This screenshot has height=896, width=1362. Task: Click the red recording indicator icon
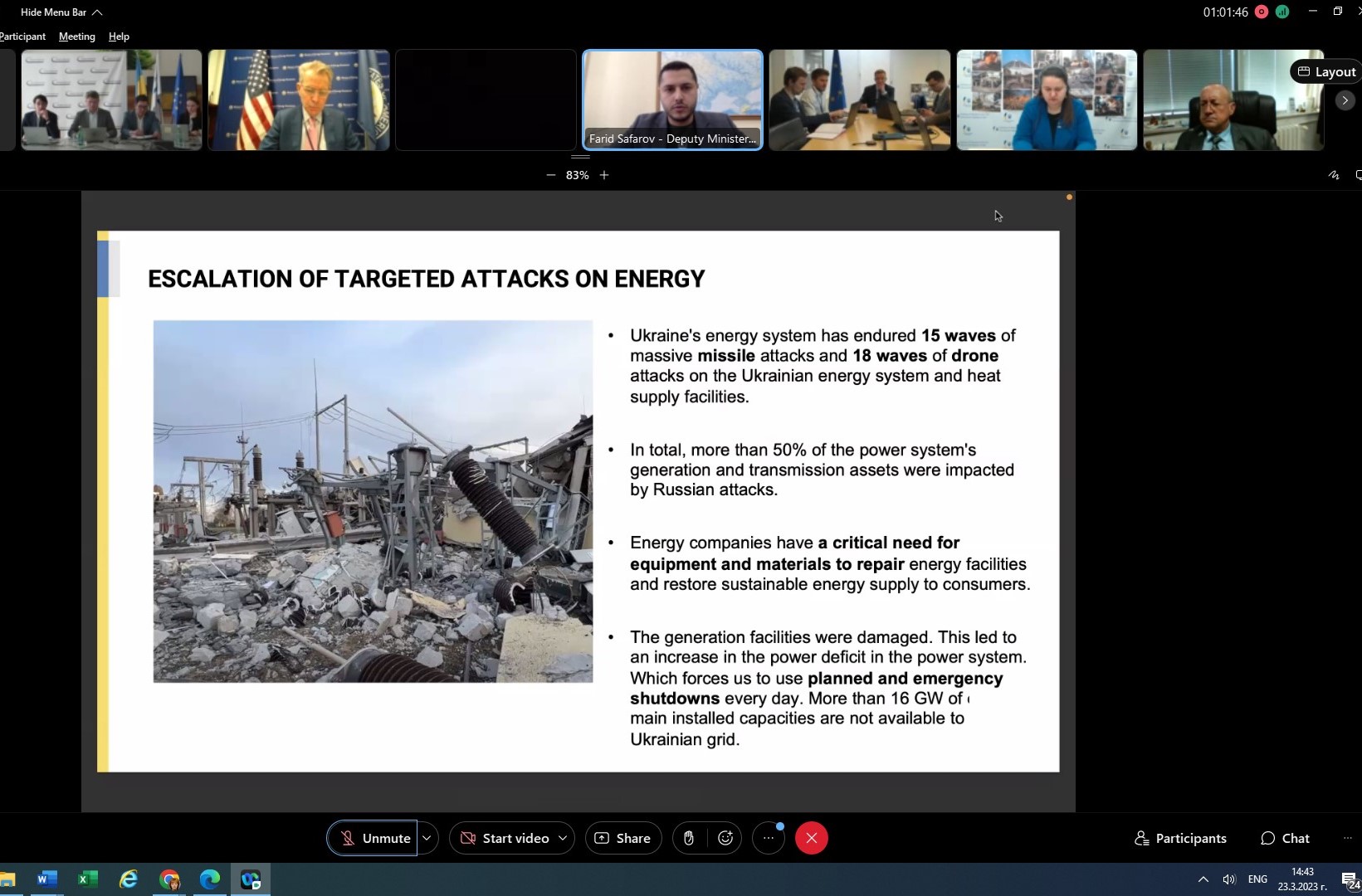pos(1262,12)
